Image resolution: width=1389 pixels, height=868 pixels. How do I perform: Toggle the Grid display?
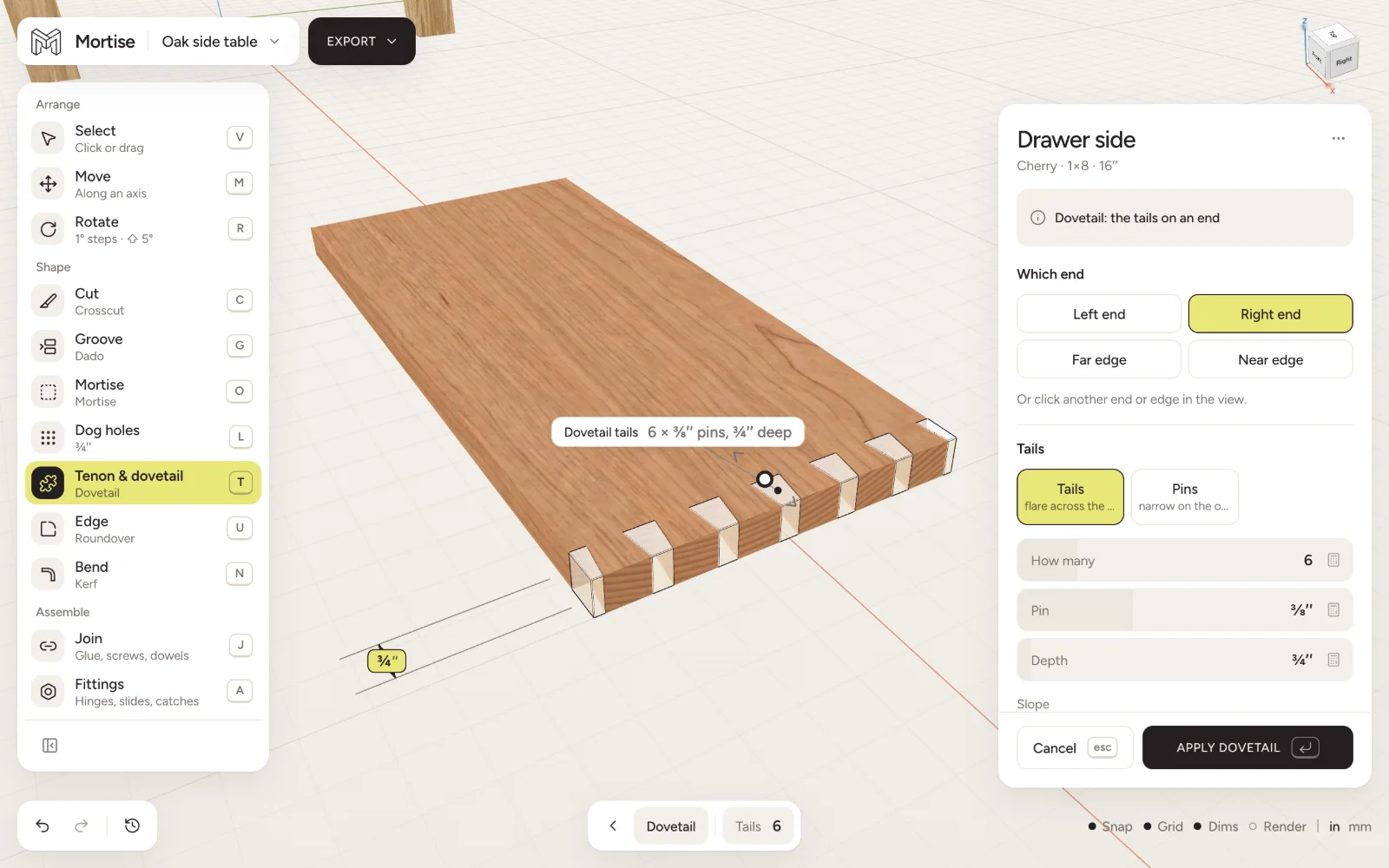(x=1163, y=826)
